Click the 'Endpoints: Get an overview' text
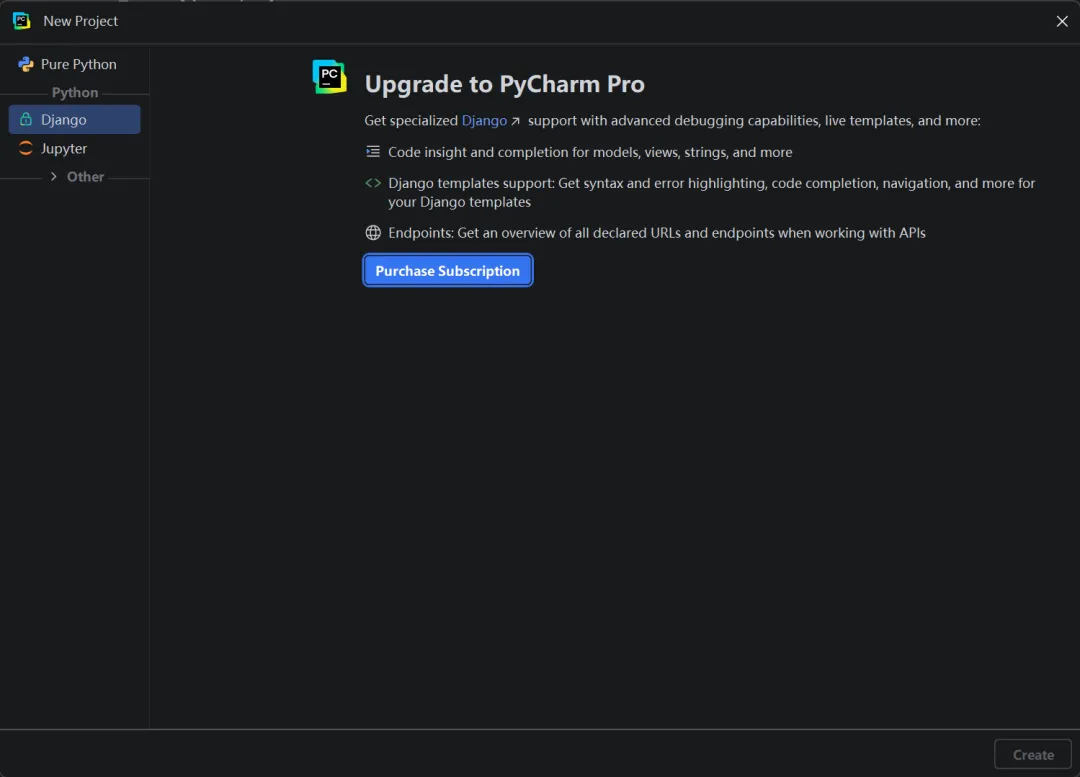Image resolution: width=1080 pixels, height=777 pixels. click(x=656, y=233)
